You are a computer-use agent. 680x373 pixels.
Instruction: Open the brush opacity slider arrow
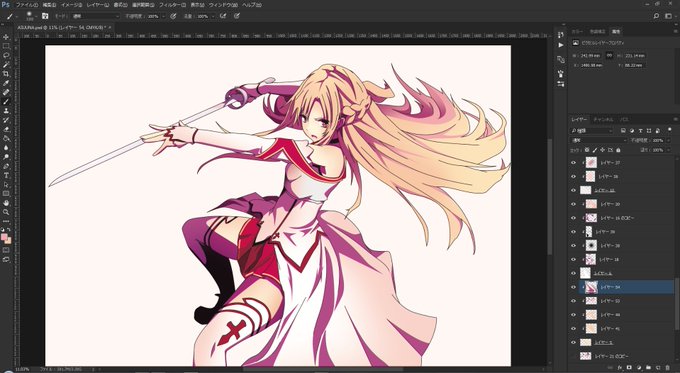(x=163, y=16)
